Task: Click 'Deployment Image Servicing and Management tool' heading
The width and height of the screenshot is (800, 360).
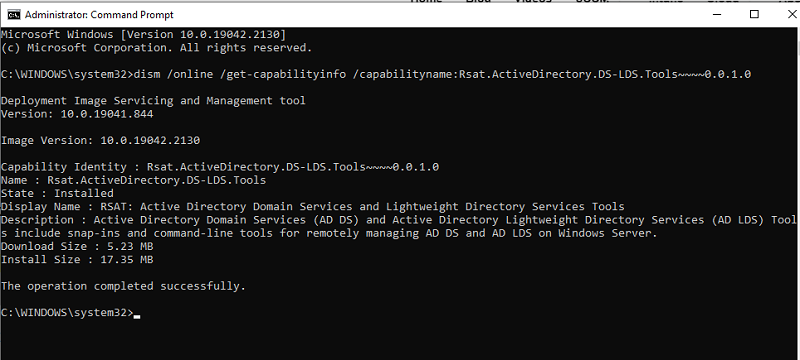Action: coord(154,100)
